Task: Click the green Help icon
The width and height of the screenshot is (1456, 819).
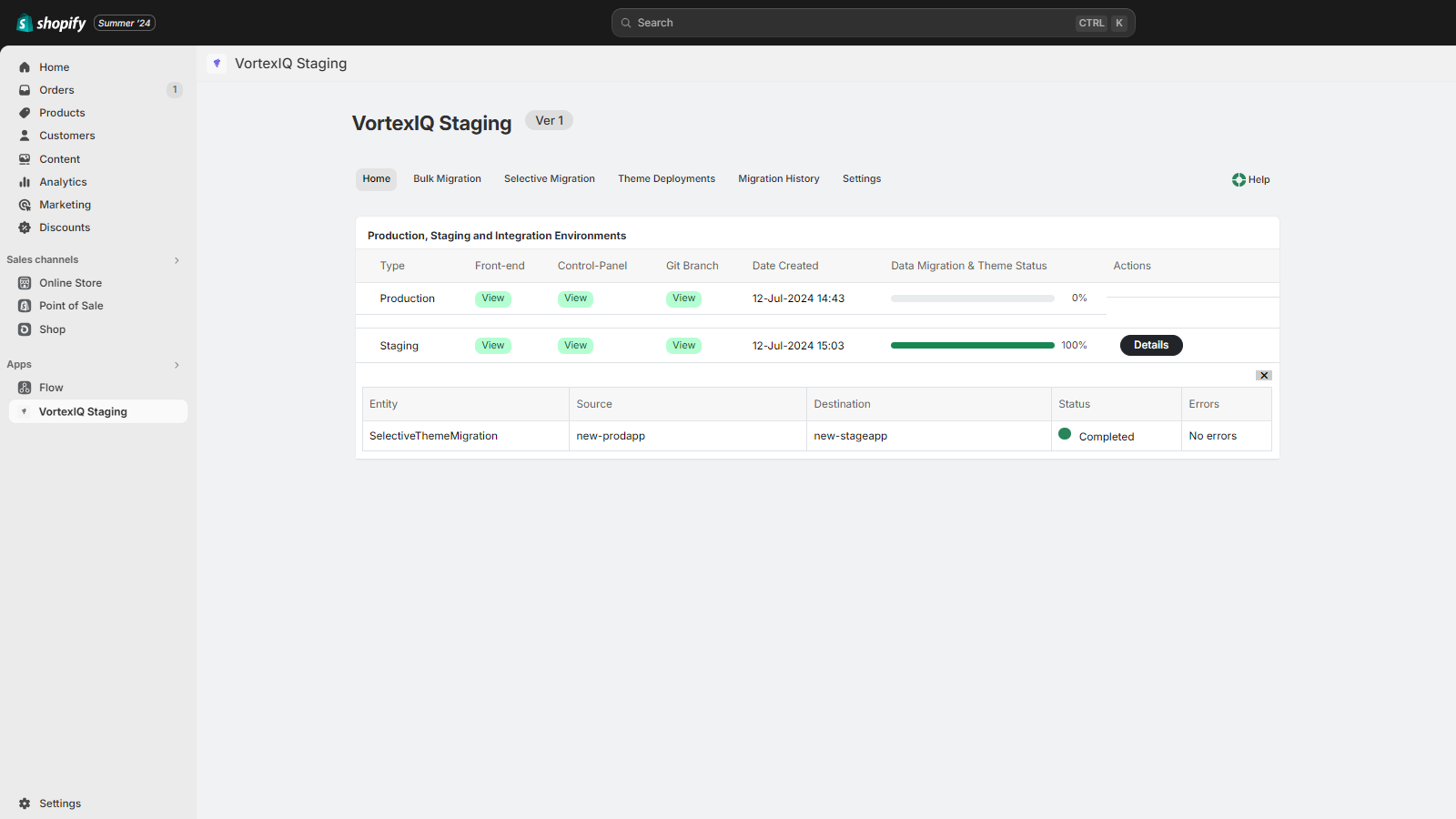Action: tap(1239, 180)
